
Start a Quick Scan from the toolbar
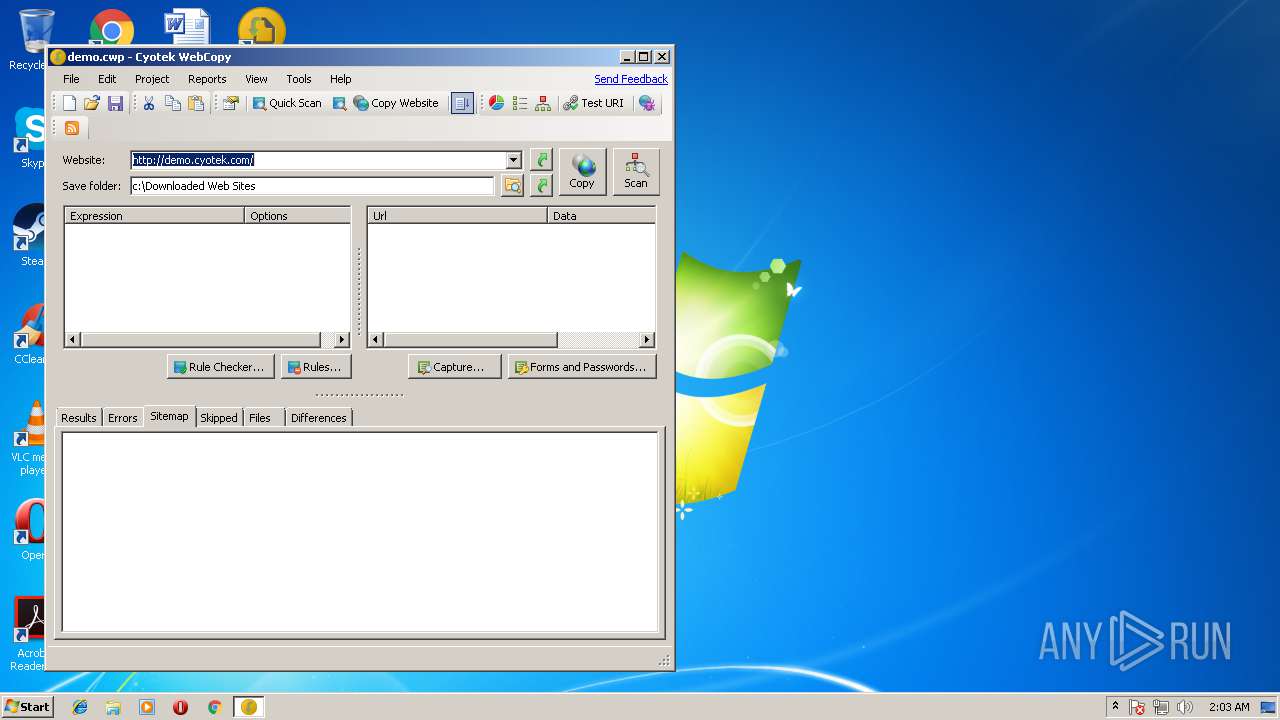tap(287, 103)
